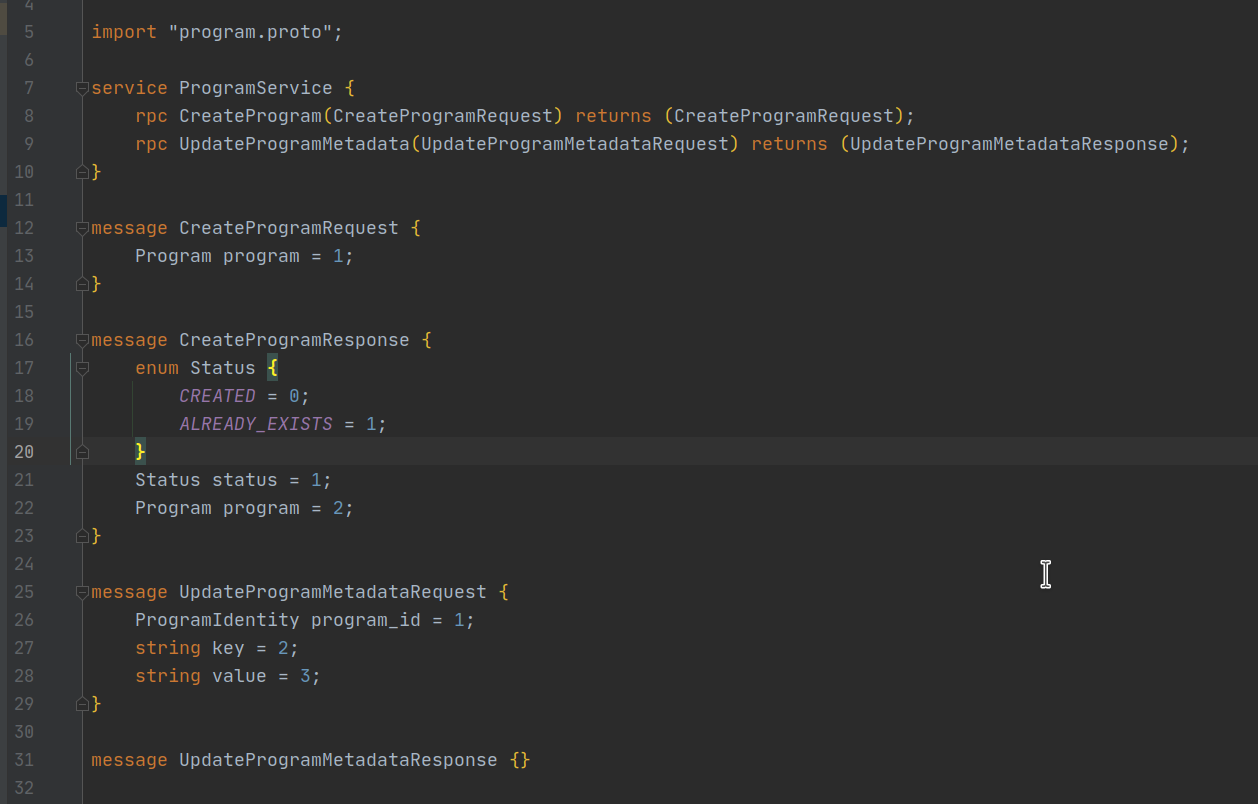Viewport: 1258px width, 804px height.
Task: Collapse the ProgramService block fold marker
Action: [x=82, y=88]
